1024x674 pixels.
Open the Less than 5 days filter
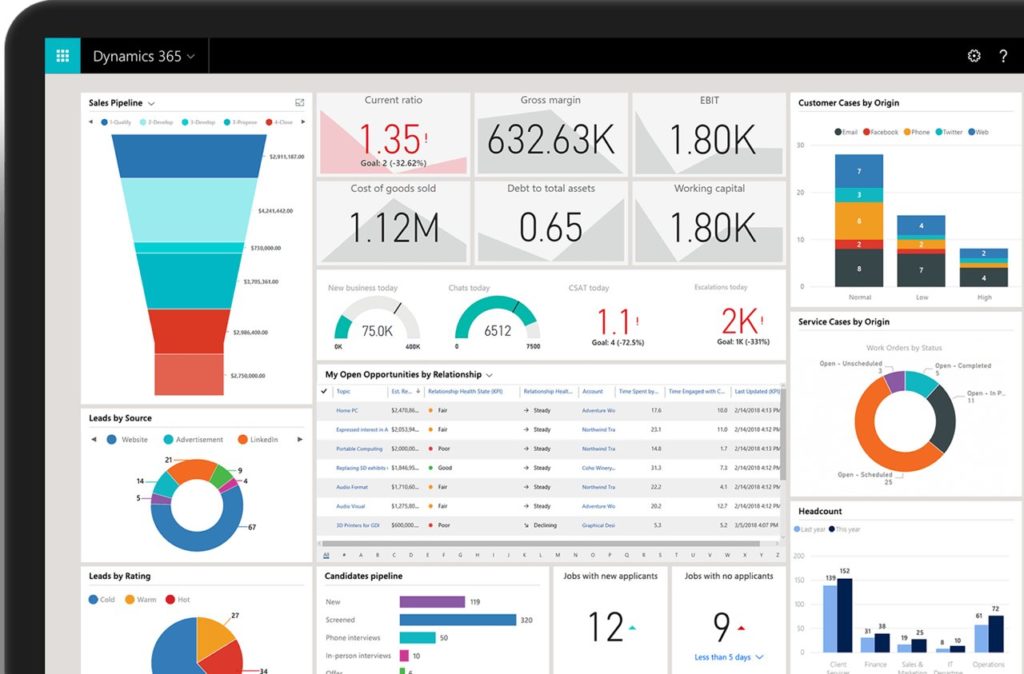pyautogui.click(x=730, y=657)
